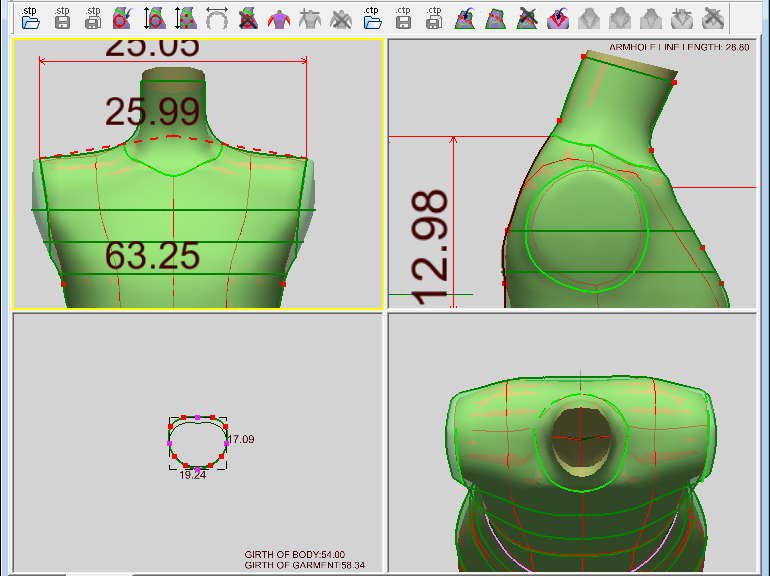
Task: Save the .stp file with the floppy icon
Action: pyautogui.click(x=62, y=18)
